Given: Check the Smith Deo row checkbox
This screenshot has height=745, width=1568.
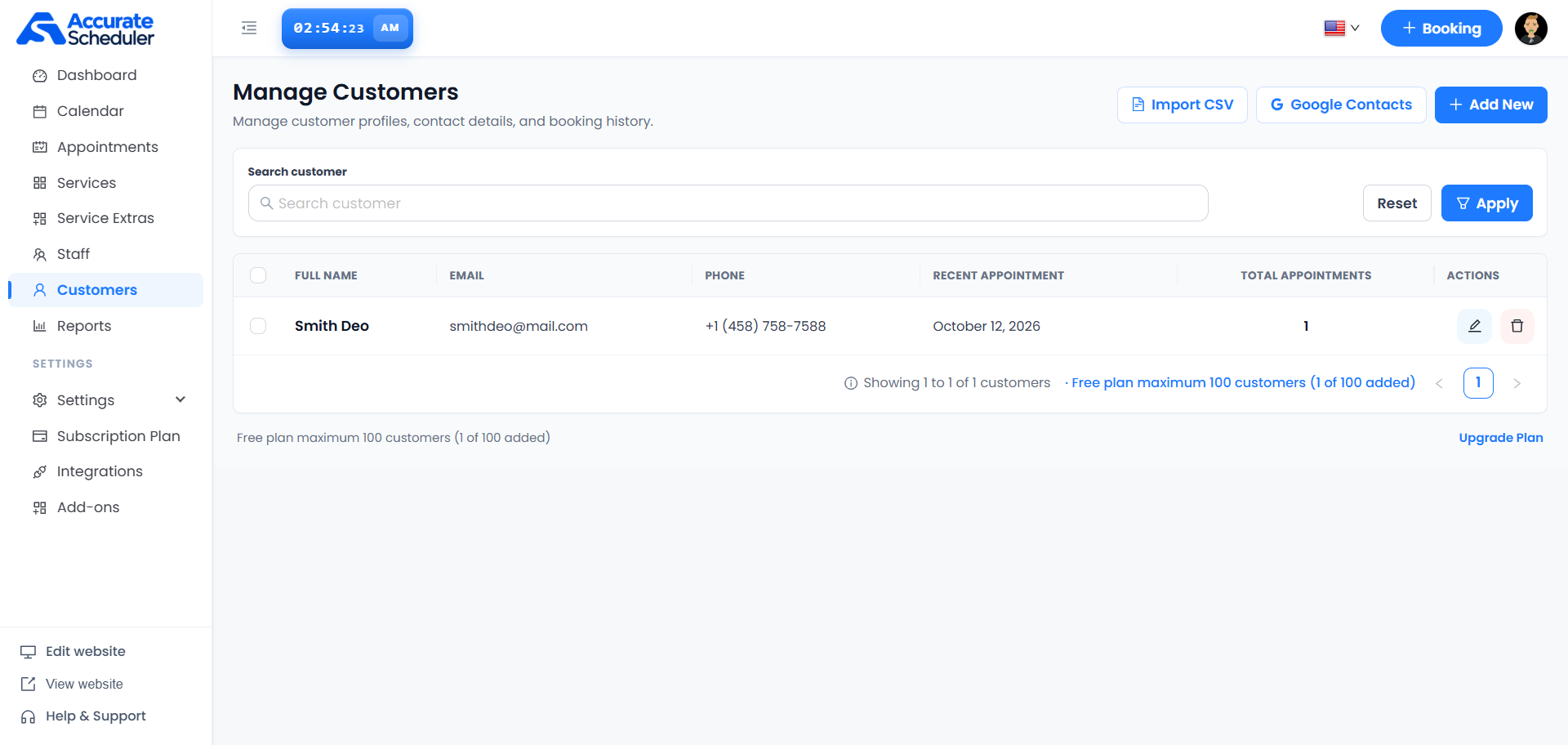Looking at the screenshot, I should (x=258, y=326).
